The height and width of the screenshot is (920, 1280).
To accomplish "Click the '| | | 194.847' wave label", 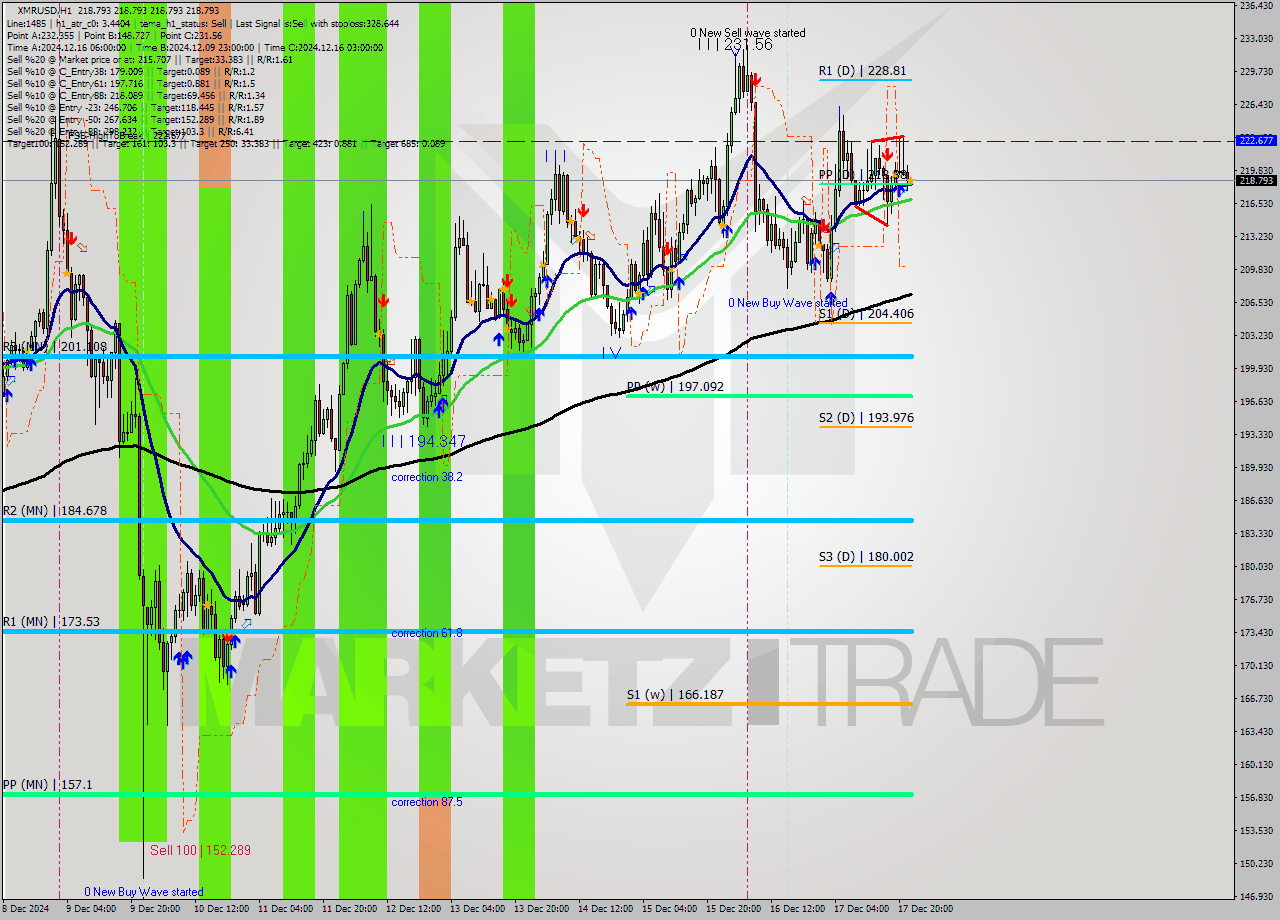I will coord(425,441).
